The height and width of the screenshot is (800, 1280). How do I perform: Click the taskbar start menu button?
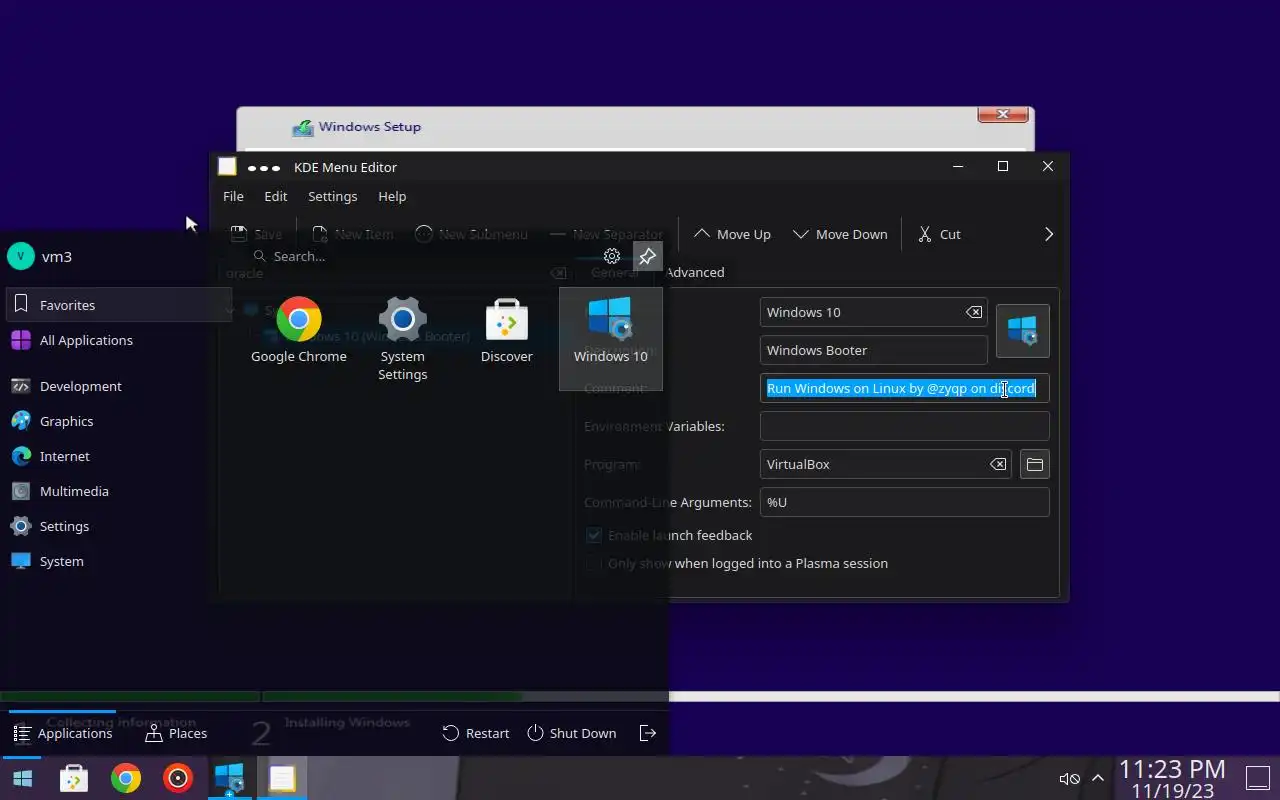(x=22, y=778)
